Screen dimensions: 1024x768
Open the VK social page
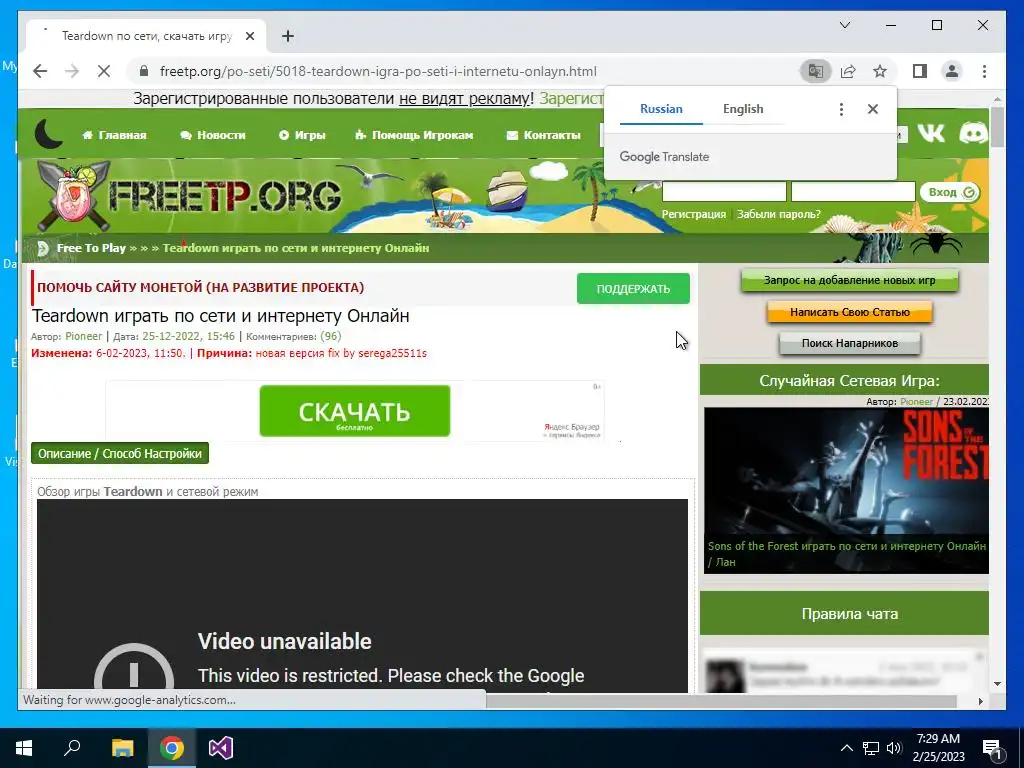click(x=931, y=134)
